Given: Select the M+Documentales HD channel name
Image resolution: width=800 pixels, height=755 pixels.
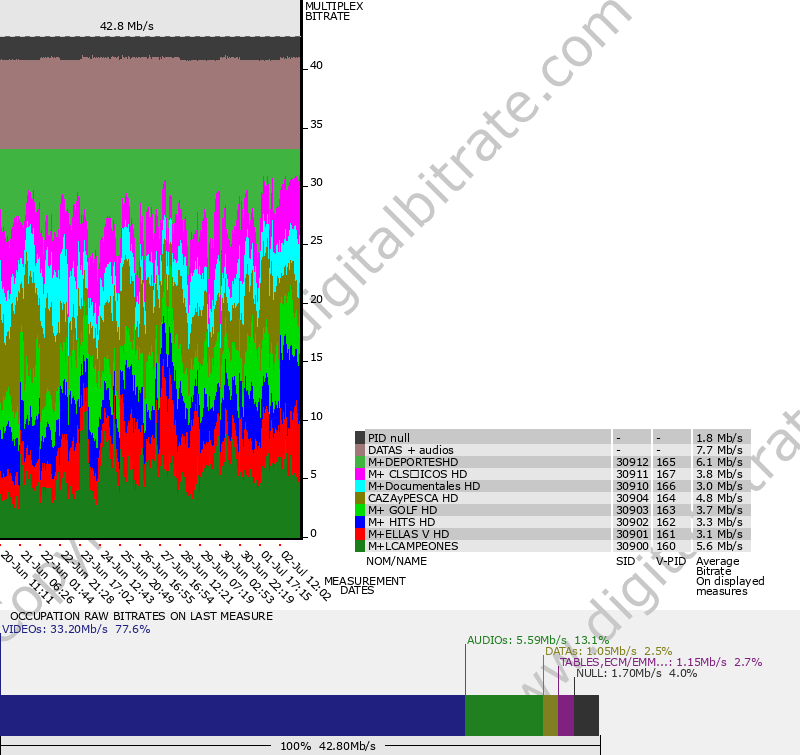Looking at the screenshot, I should pos(424,486).
